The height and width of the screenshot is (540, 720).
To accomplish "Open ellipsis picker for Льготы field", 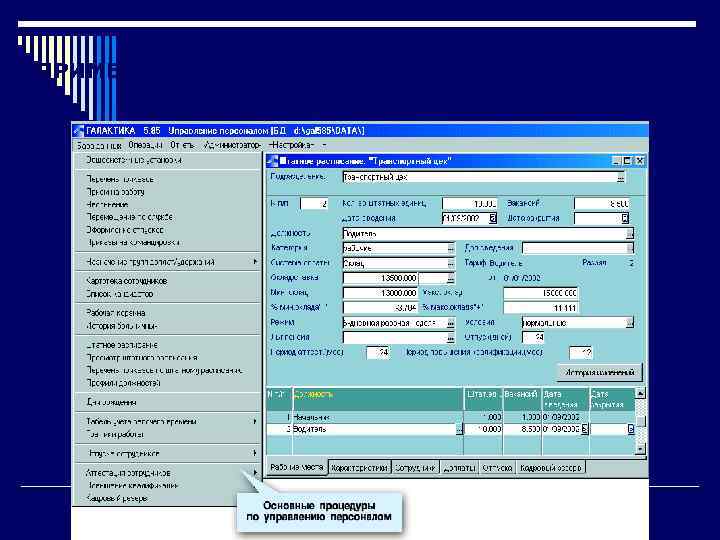I will [x=450, y=338].
